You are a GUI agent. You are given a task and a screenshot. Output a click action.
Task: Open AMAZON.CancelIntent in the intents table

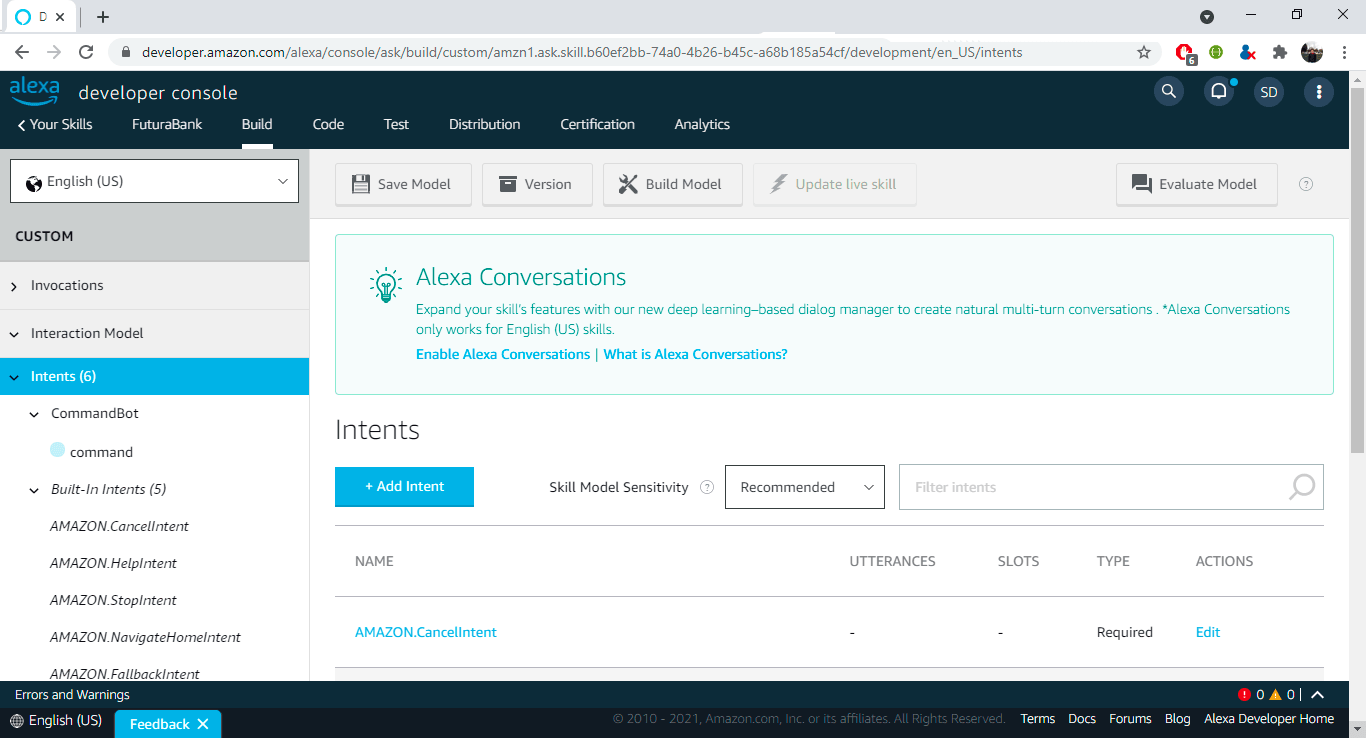426,632
